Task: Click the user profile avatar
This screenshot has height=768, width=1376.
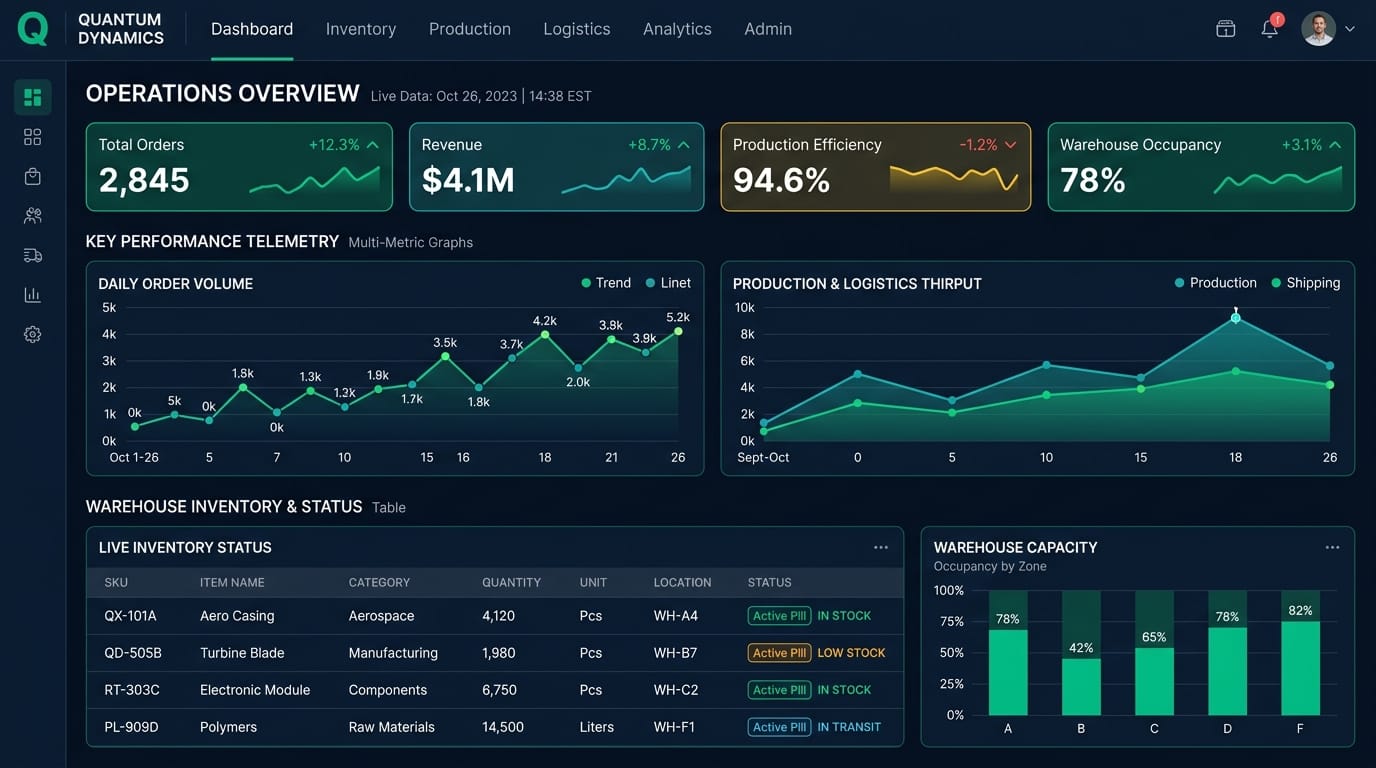Action: tap(1318, 29)
